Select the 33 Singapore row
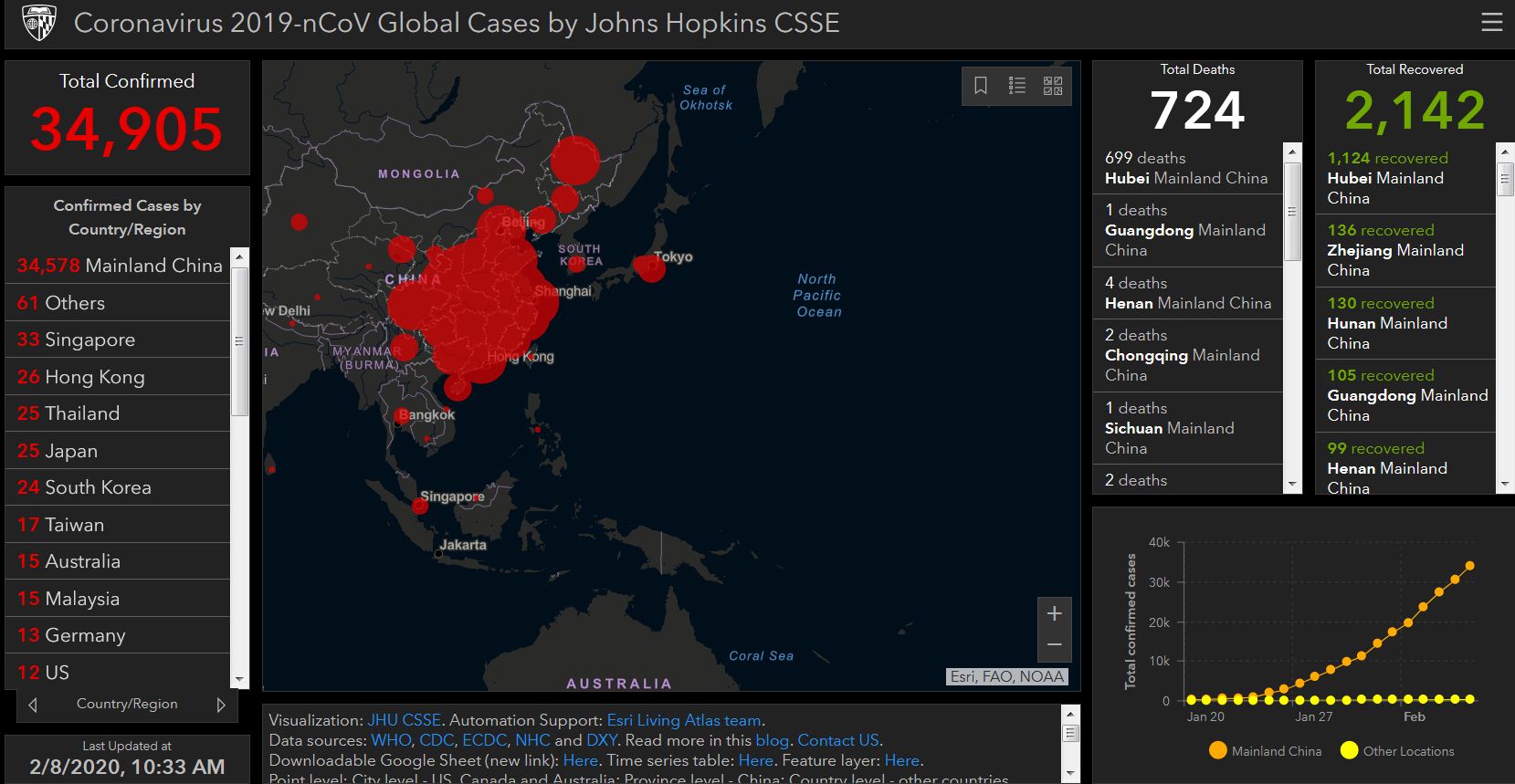1515x784 pixels. 118,340
